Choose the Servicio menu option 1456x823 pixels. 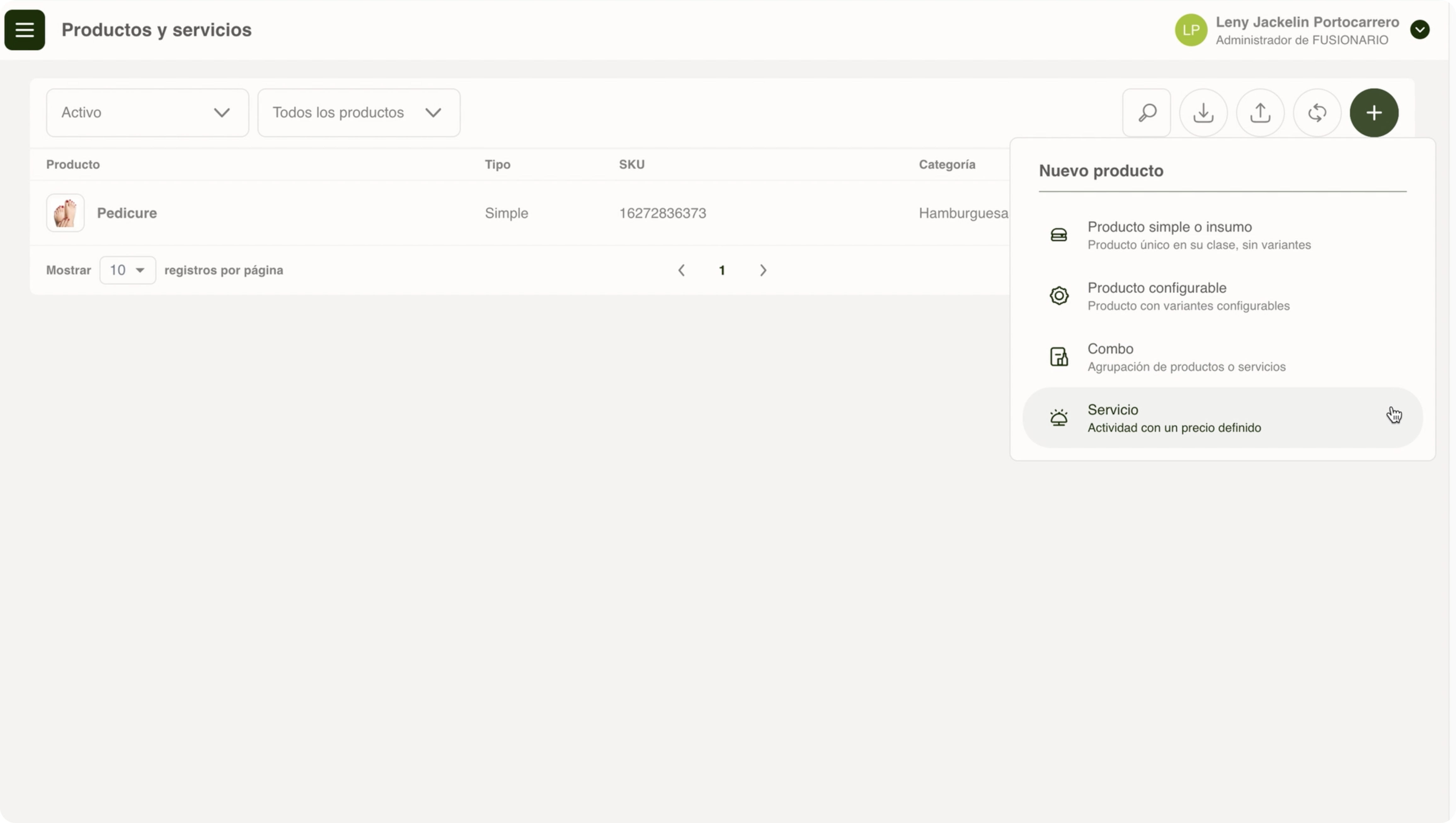pos(1173,418)
